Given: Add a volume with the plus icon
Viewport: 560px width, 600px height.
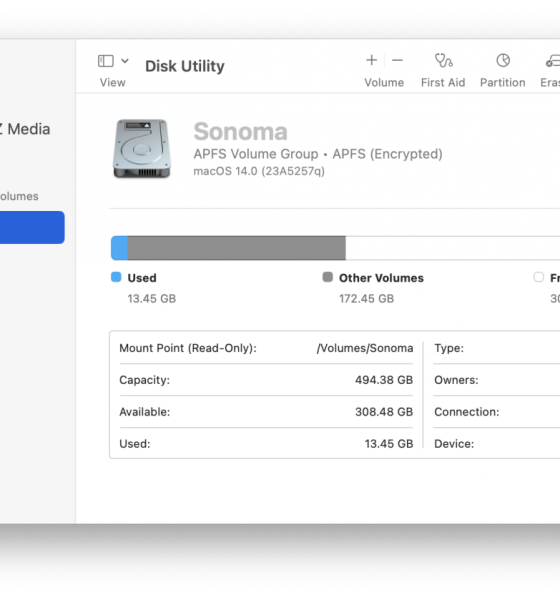Looking at the screenshot, I should 371,60.
